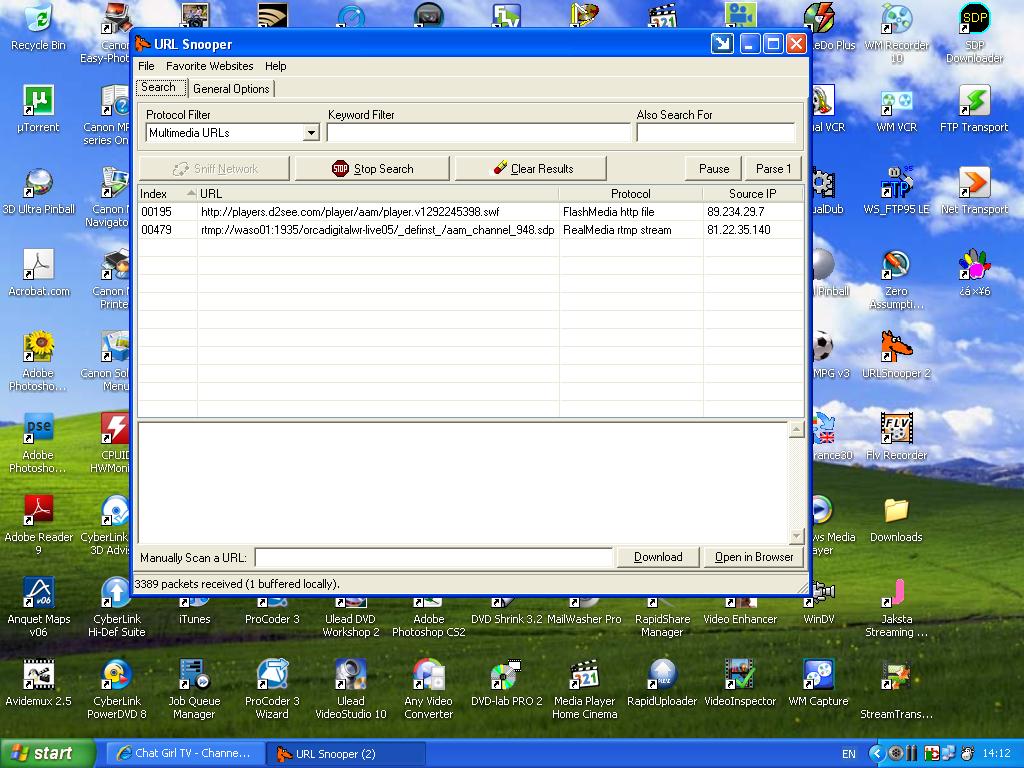The image size is (1024, 768).
Task: Click the Source IP column header
Action: tap(753, 194)
